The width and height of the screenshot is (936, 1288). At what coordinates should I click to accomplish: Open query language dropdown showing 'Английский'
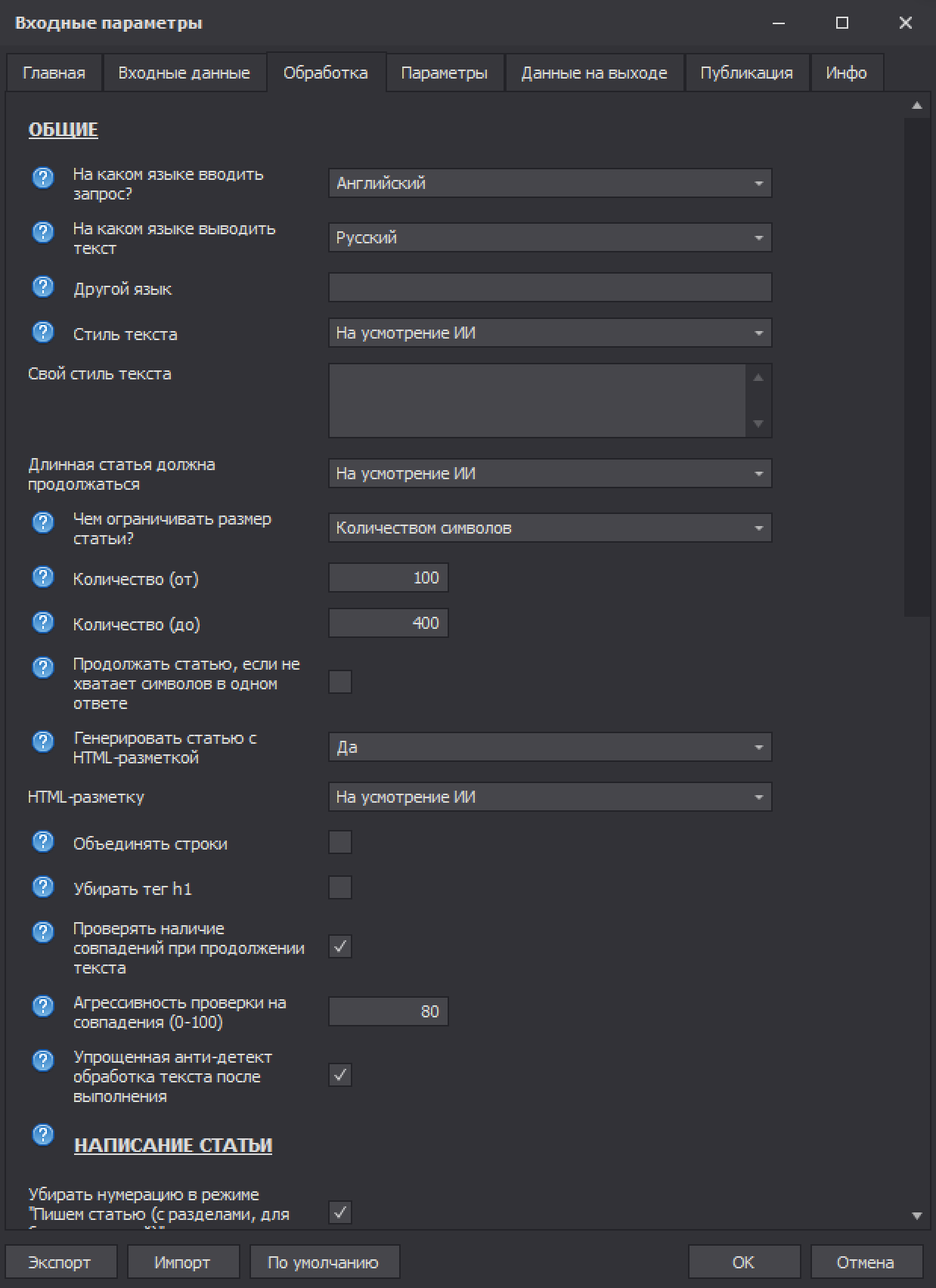point(550,183)
